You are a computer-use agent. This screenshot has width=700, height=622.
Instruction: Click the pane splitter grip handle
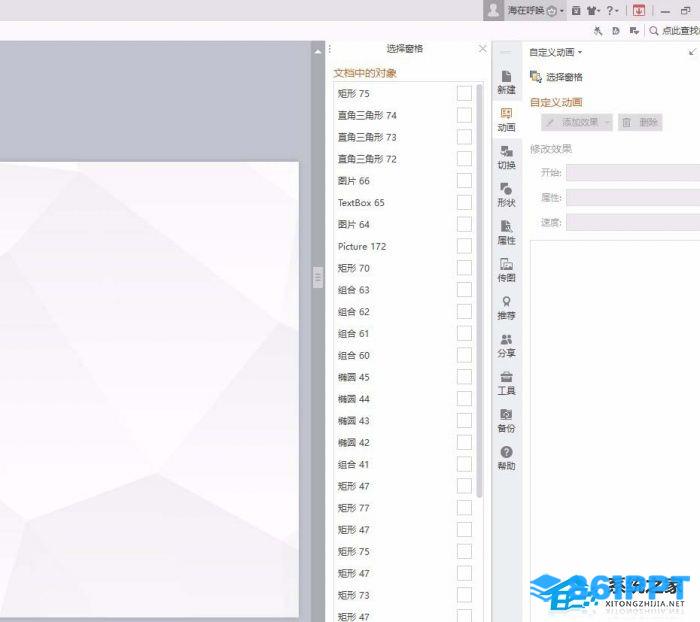318,277
